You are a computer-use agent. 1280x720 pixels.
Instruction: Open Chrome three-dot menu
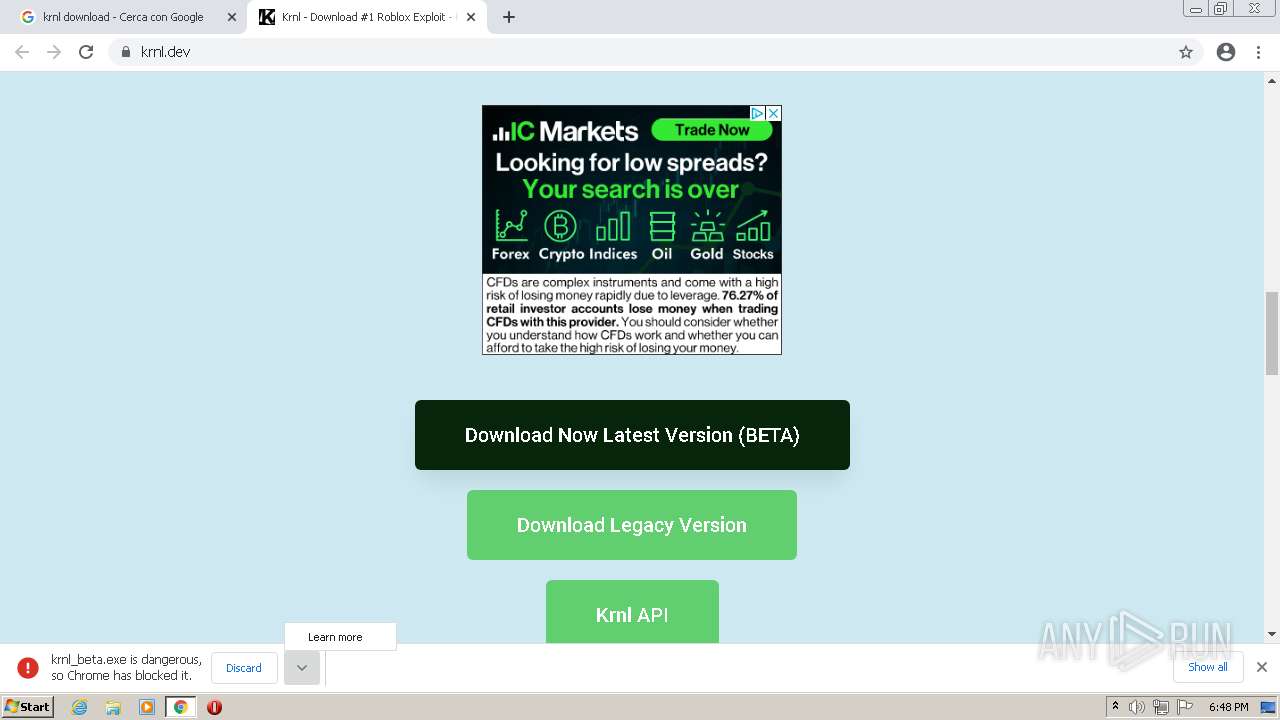(1259, 52)
